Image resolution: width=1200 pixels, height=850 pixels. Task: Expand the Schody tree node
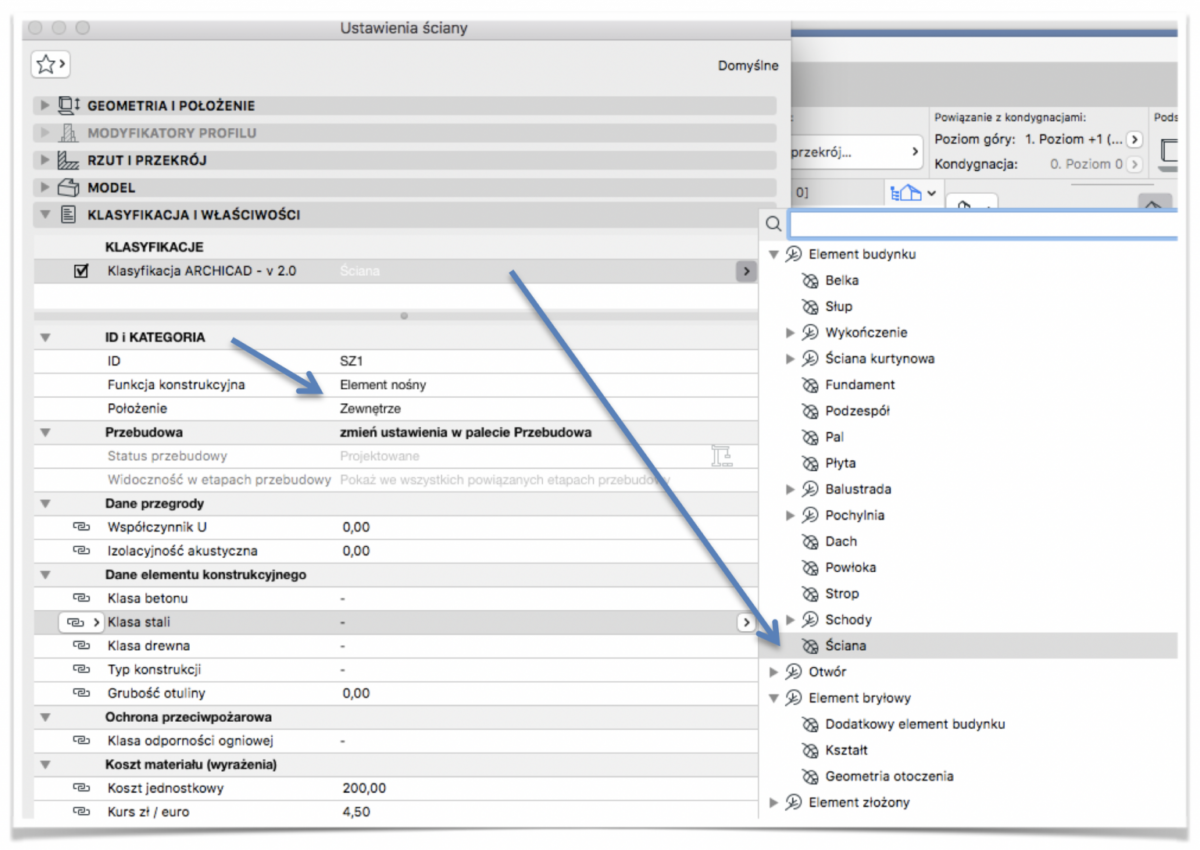click(791, 620)
